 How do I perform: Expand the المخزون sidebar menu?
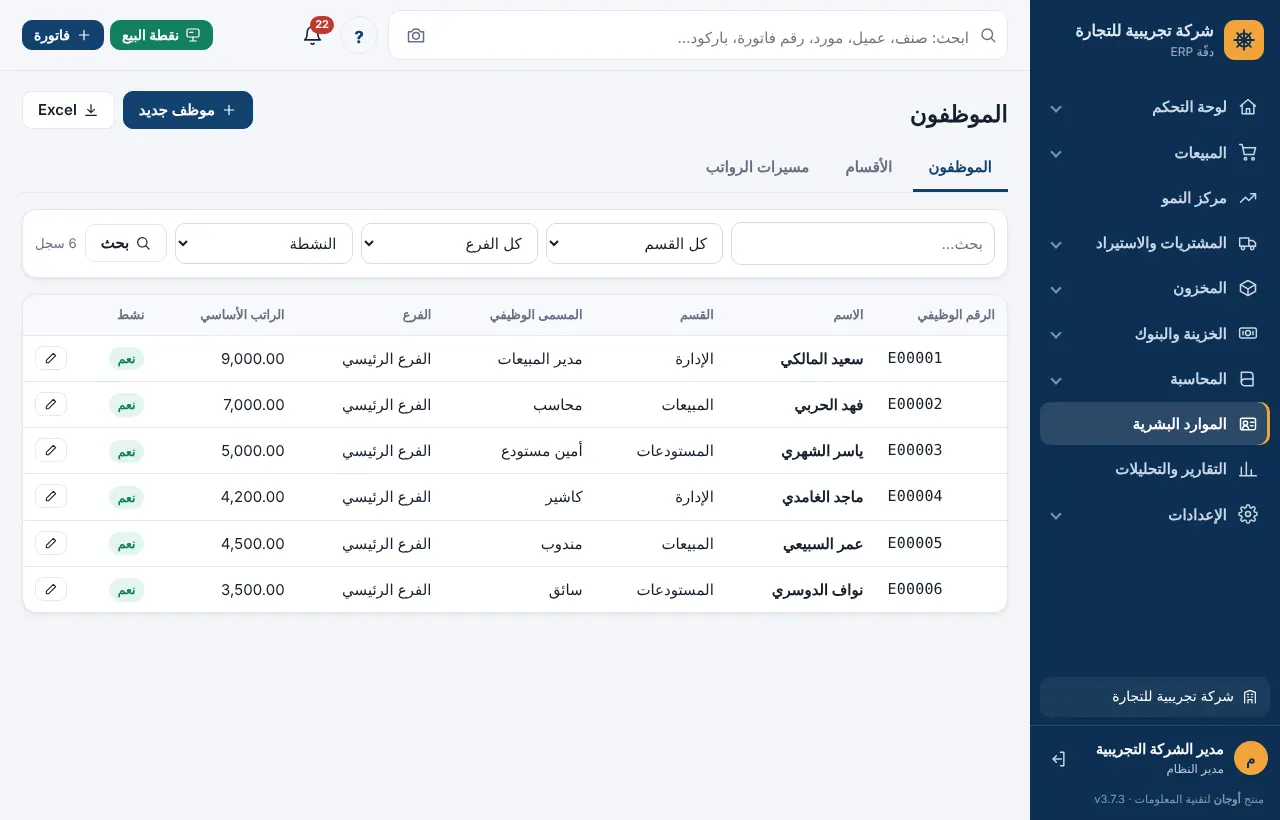click(1155, 288)
